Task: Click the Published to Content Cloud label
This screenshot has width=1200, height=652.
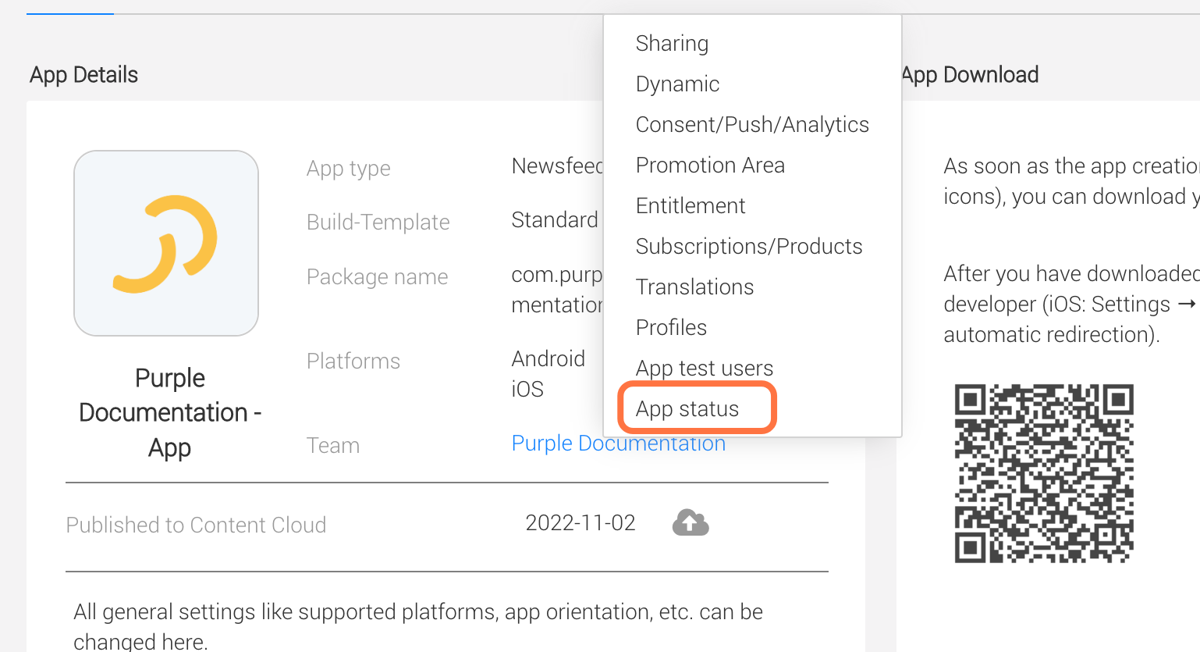Action: click(x=196, y=525)
